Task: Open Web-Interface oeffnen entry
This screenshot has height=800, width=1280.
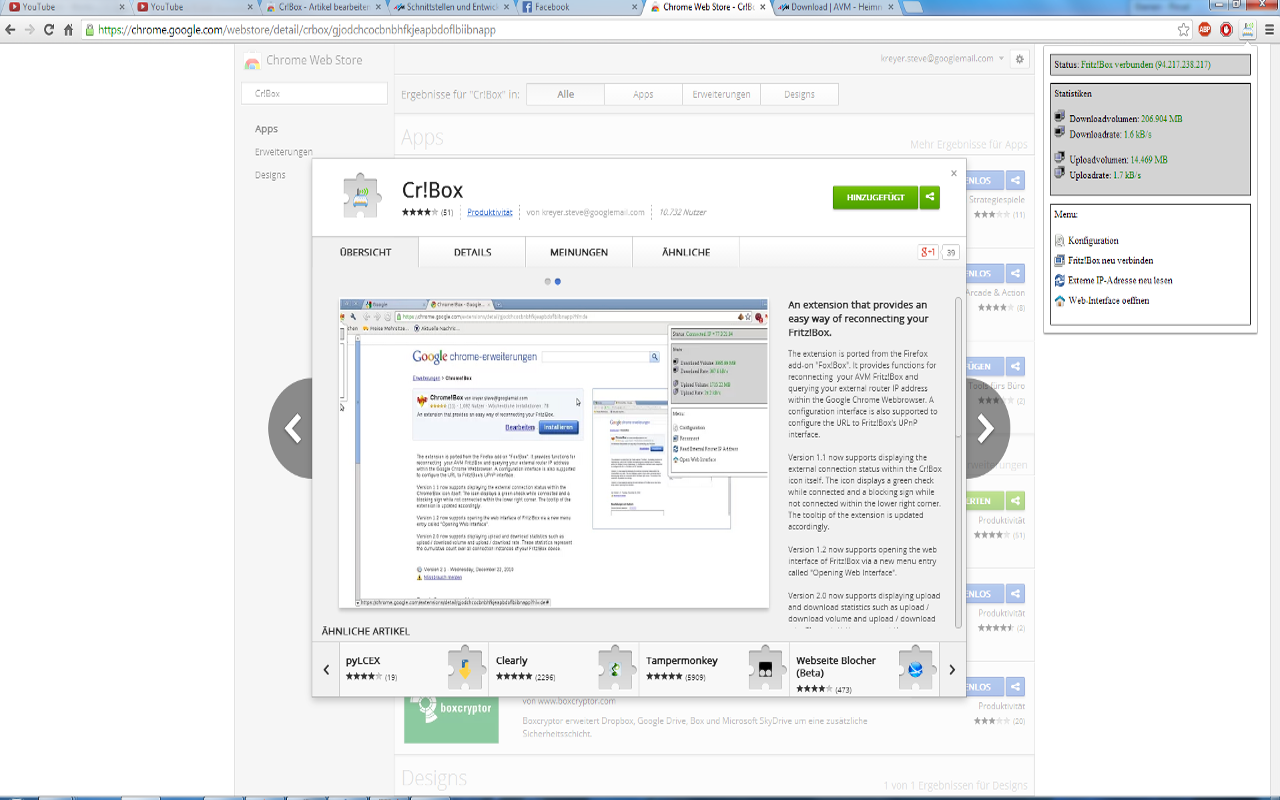Action: 1102,301
